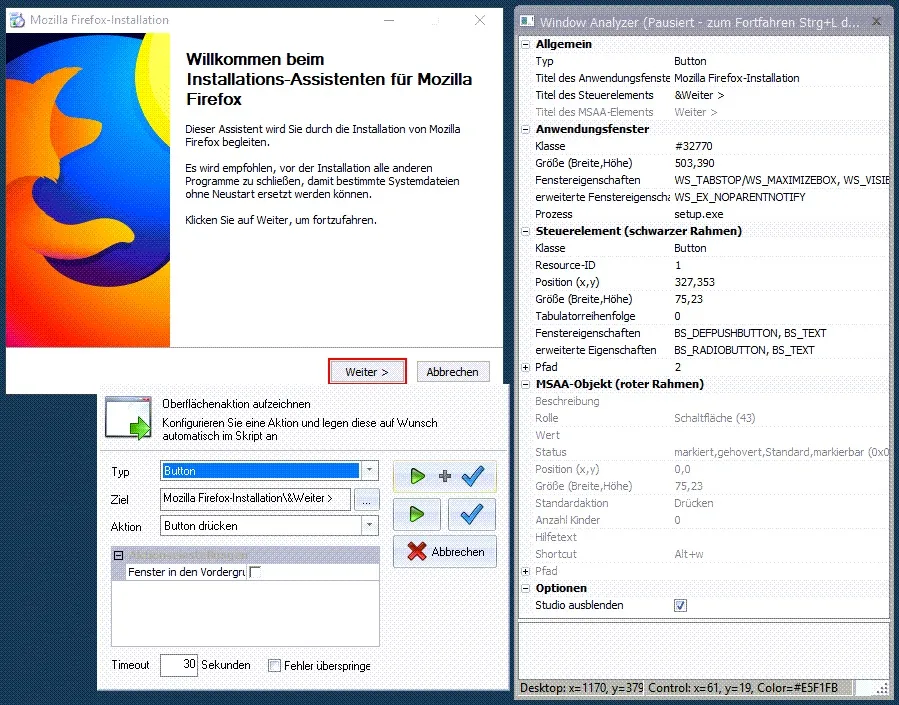Viewport: 899px width, 705px height.
Task: Select the value BS_DEFPUSHBUTTON, BS_TEXT
Action: 750,333
